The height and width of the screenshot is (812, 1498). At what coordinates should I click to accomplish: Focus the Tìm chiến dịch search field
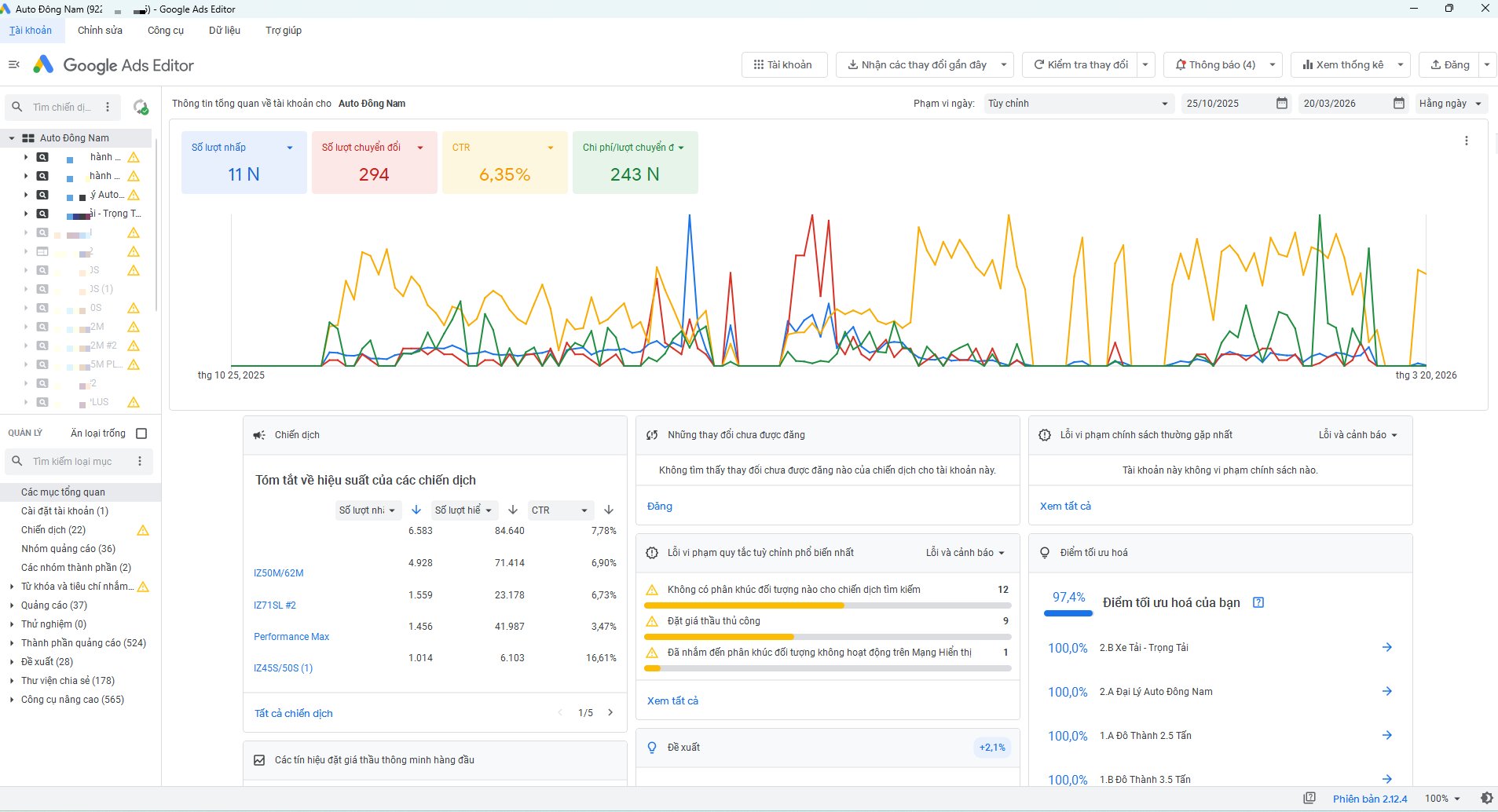tap(63, 107)
